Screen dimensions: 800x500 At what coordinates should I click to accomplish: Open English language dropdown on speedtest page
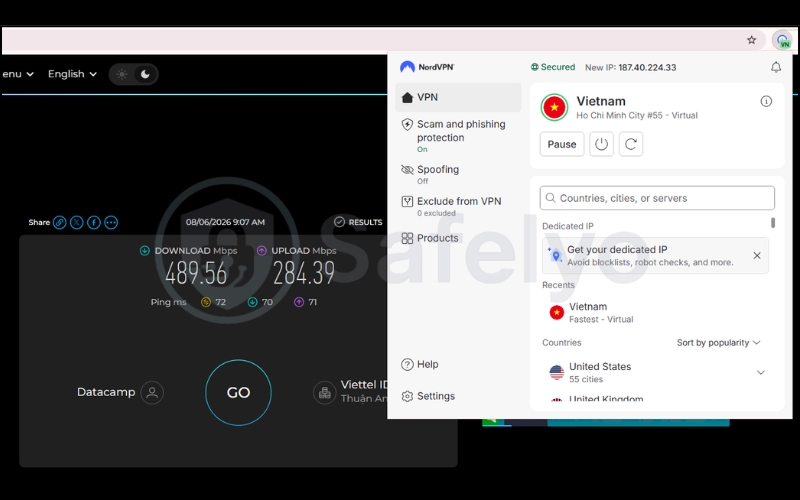coord(72,74)
